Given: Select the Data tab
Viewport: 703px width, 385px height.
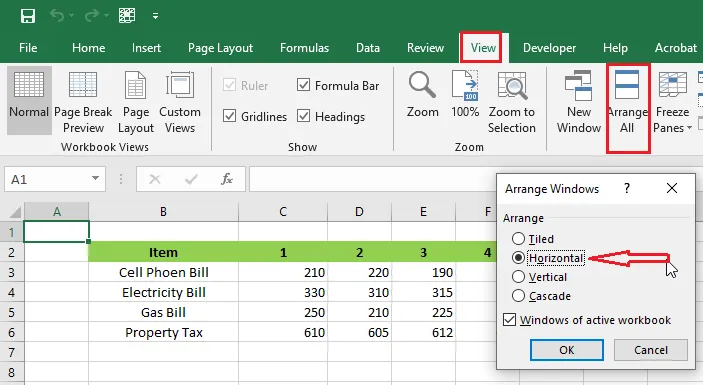Looking at the screenshot, I should (x=368, y=48).
